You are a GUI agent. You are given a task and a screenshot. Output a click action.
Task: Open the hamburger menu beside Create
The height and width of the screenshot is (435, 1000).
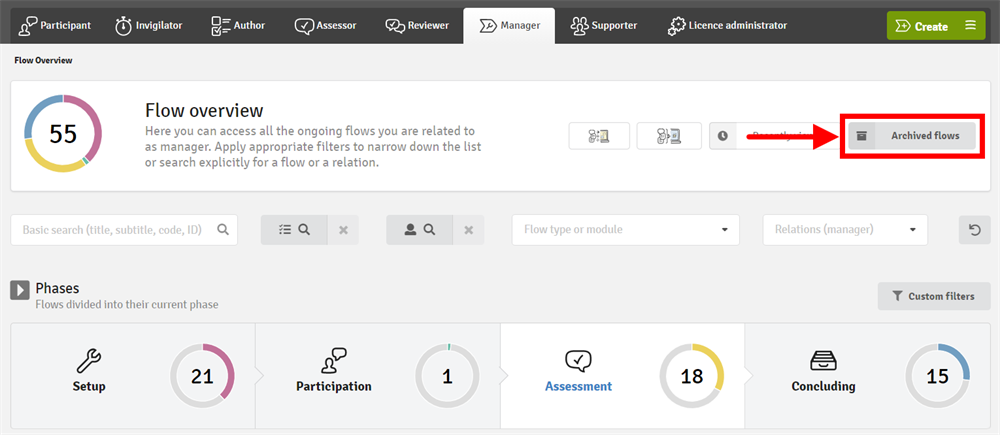[x=969, y=26]
